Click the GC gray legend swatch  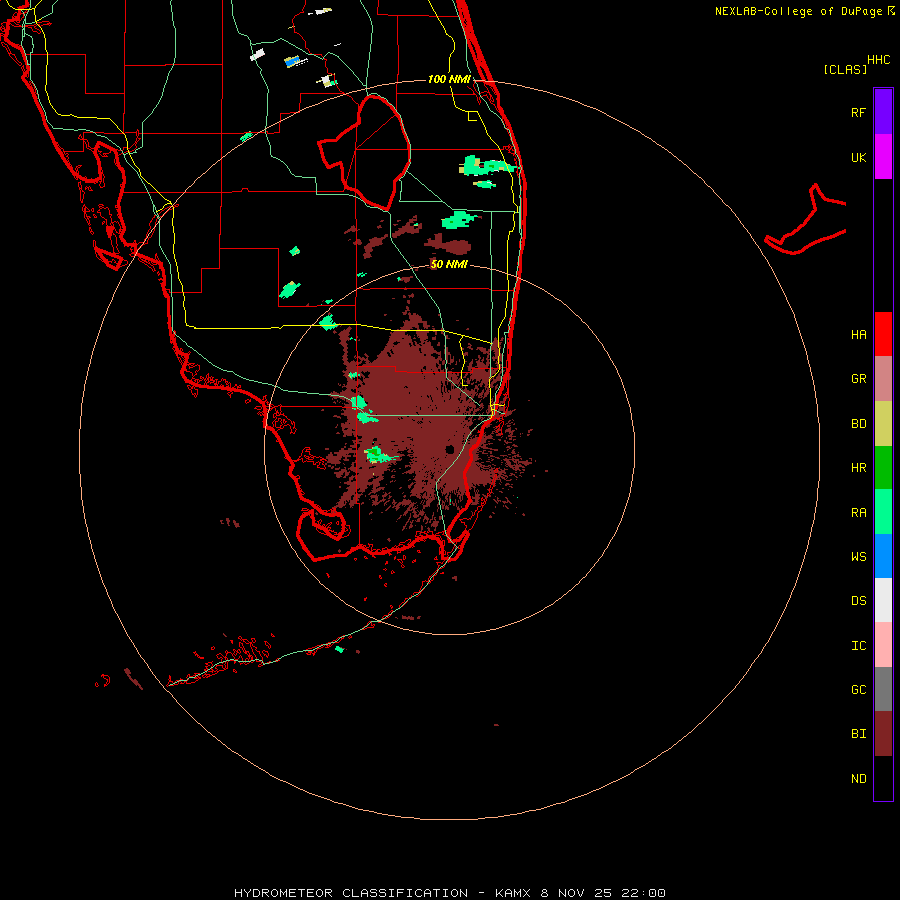[883, 689]
